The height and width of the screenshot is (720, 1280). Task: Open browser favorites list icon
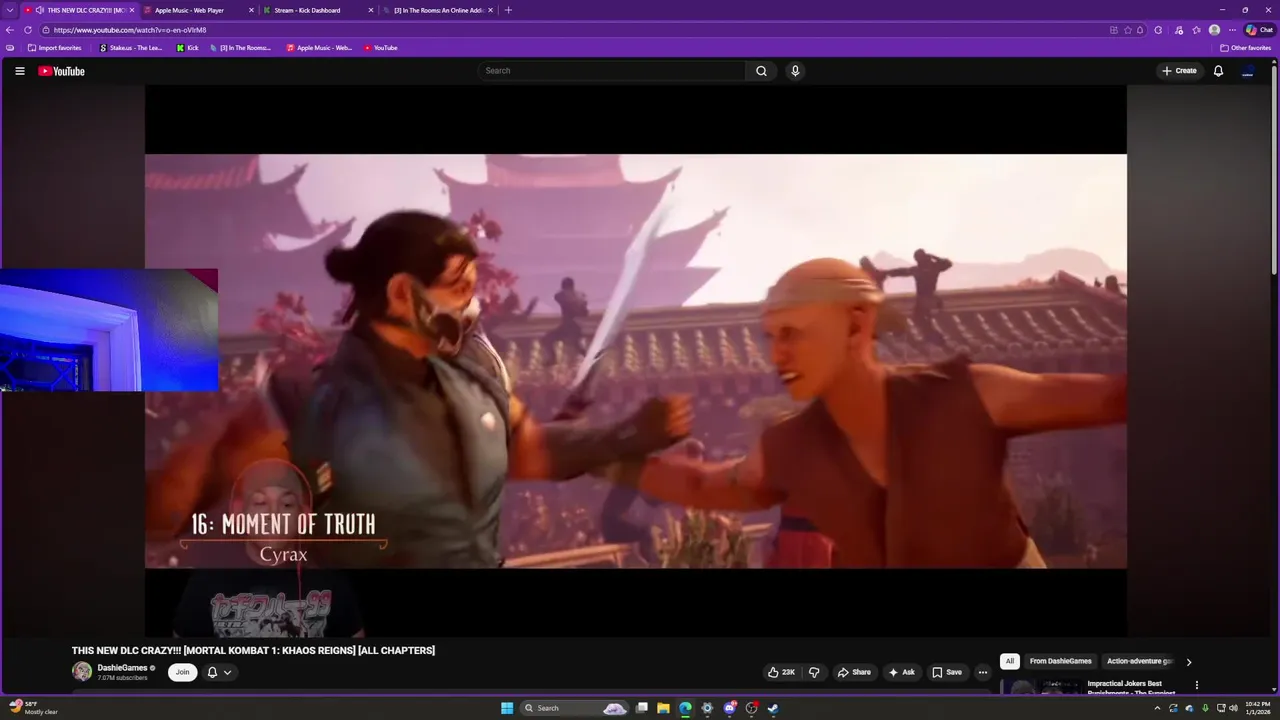coord(1196,30)
